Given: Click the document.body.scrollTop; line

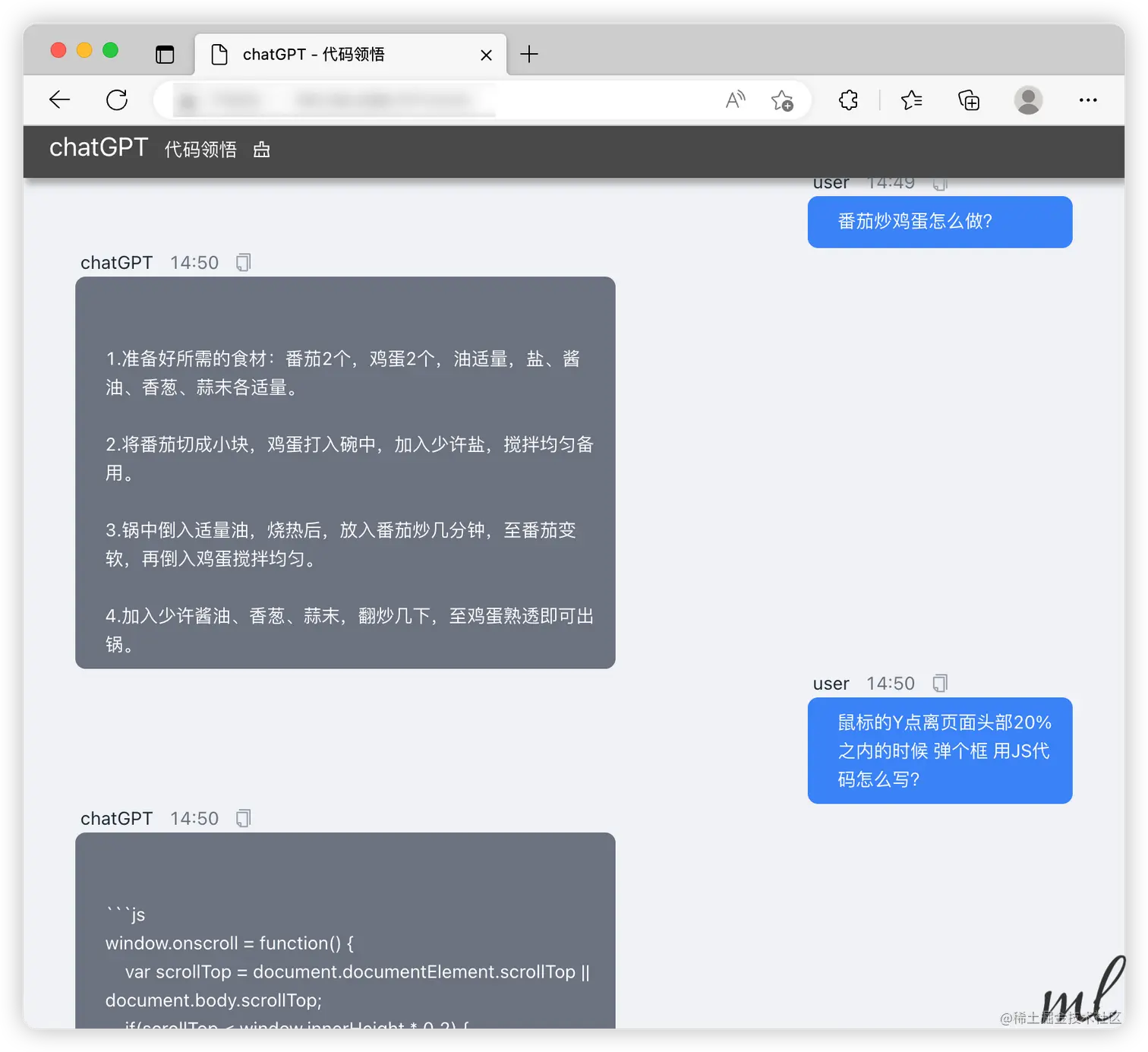Looking at the screenshot, I should coord(213,1000).
